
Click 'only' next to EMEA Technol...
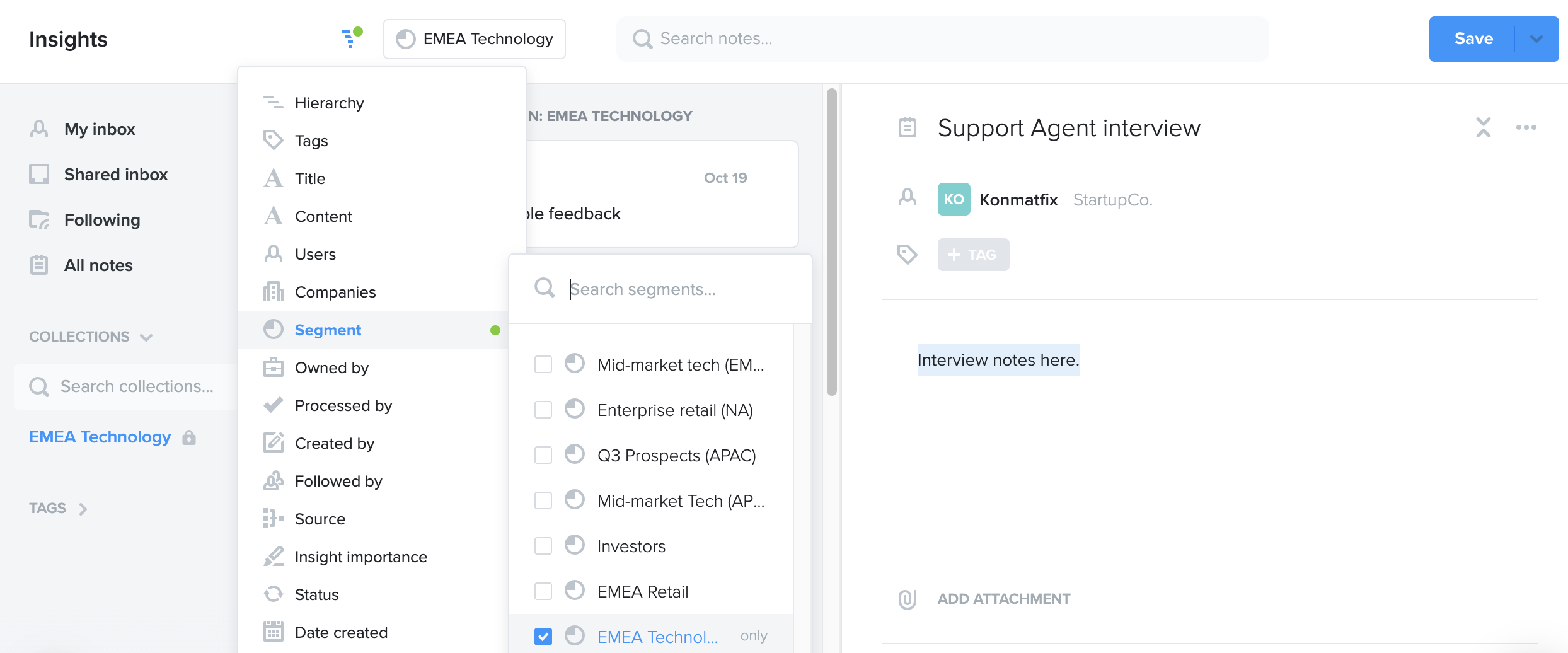tap(754, 636)
